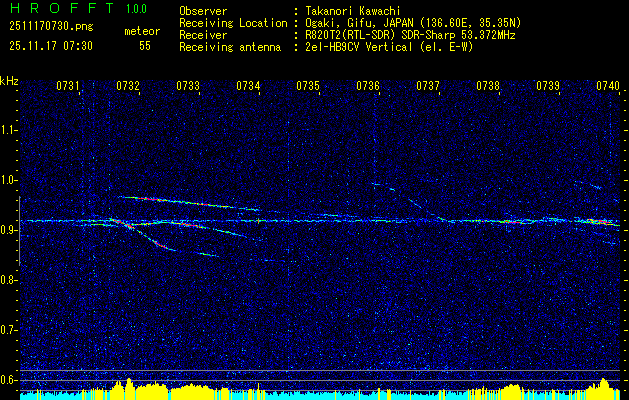The image size is (629, 400).
Task: Click the Receiving Location label
Action: tap(233, 23)
